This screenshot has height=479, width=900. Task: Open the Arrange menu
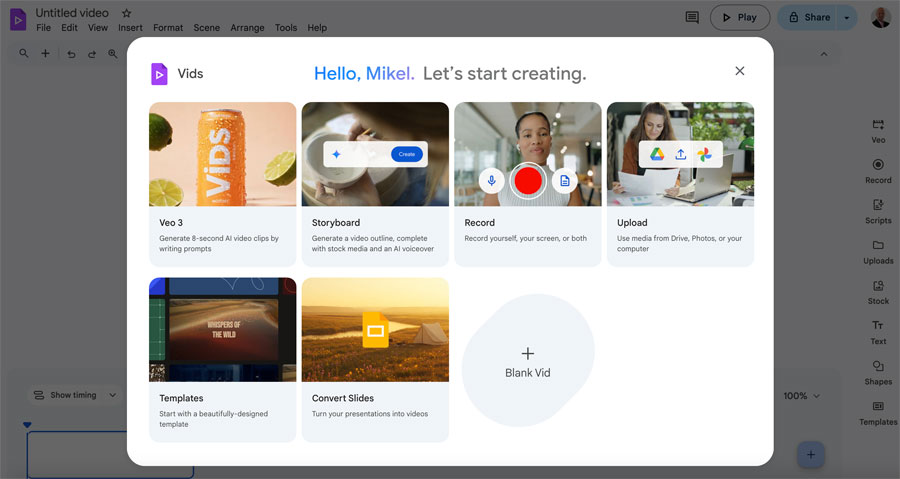248,28
